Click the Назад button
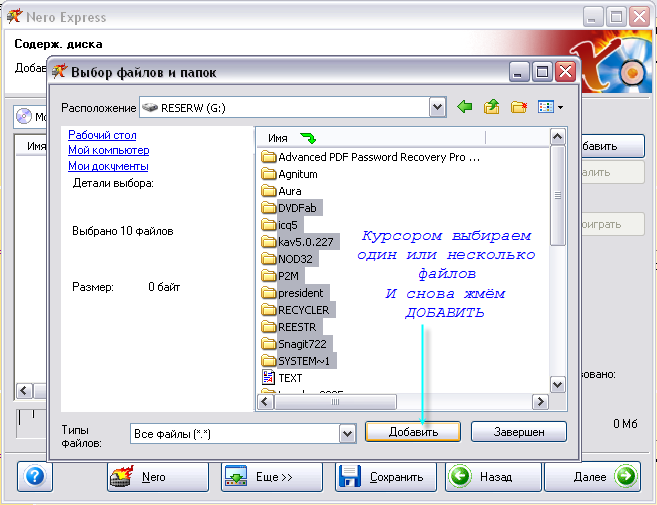Image resolution: width=657 pixels, height=505 pixels. click(493, 477)
